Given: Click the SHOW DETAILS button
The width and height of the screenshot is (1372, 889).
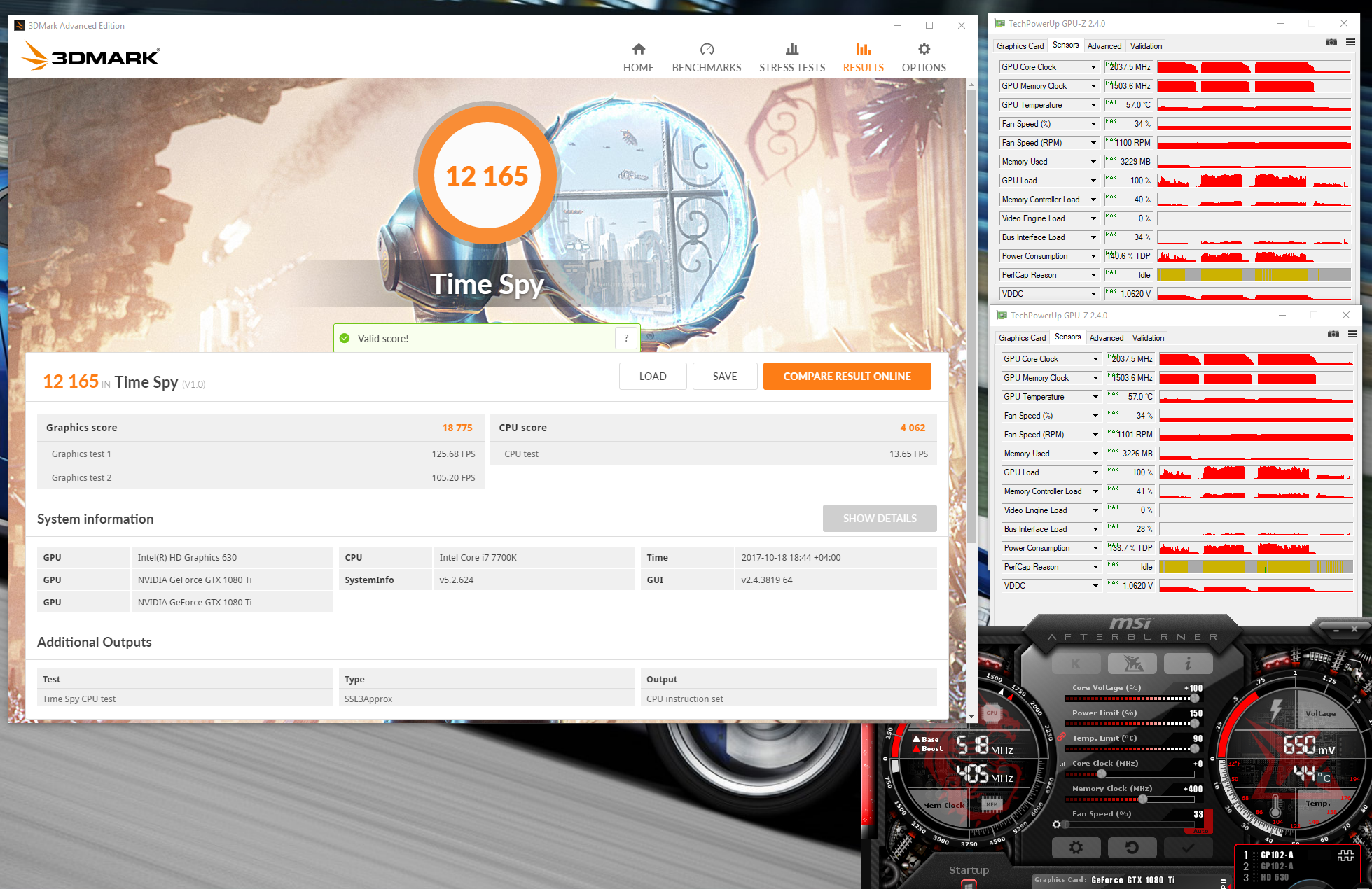Looking at the screenshot, I should [879, 518].
